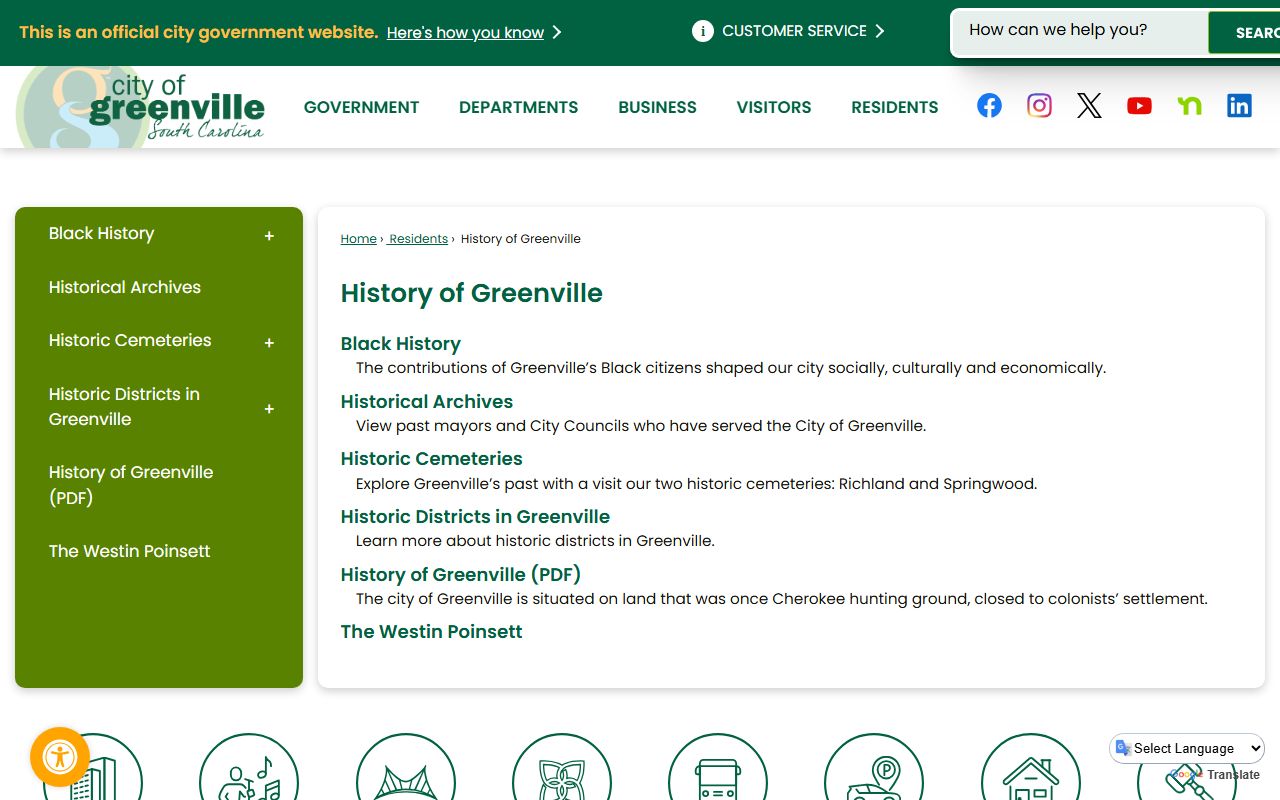1280x800 pixels.
Task: Open the History of Greenville (PDF) heading link
Action: point(460,574)
